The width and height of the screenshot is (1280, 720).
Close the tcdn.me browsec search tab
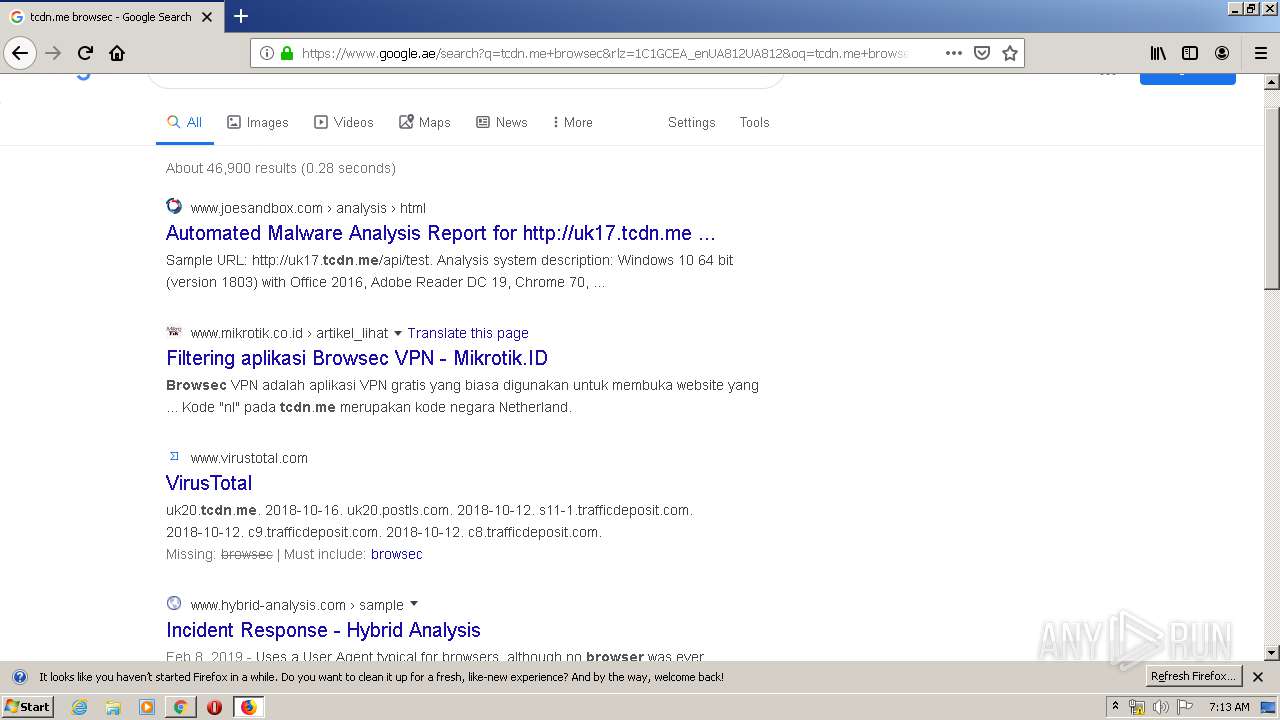point(207,17)
